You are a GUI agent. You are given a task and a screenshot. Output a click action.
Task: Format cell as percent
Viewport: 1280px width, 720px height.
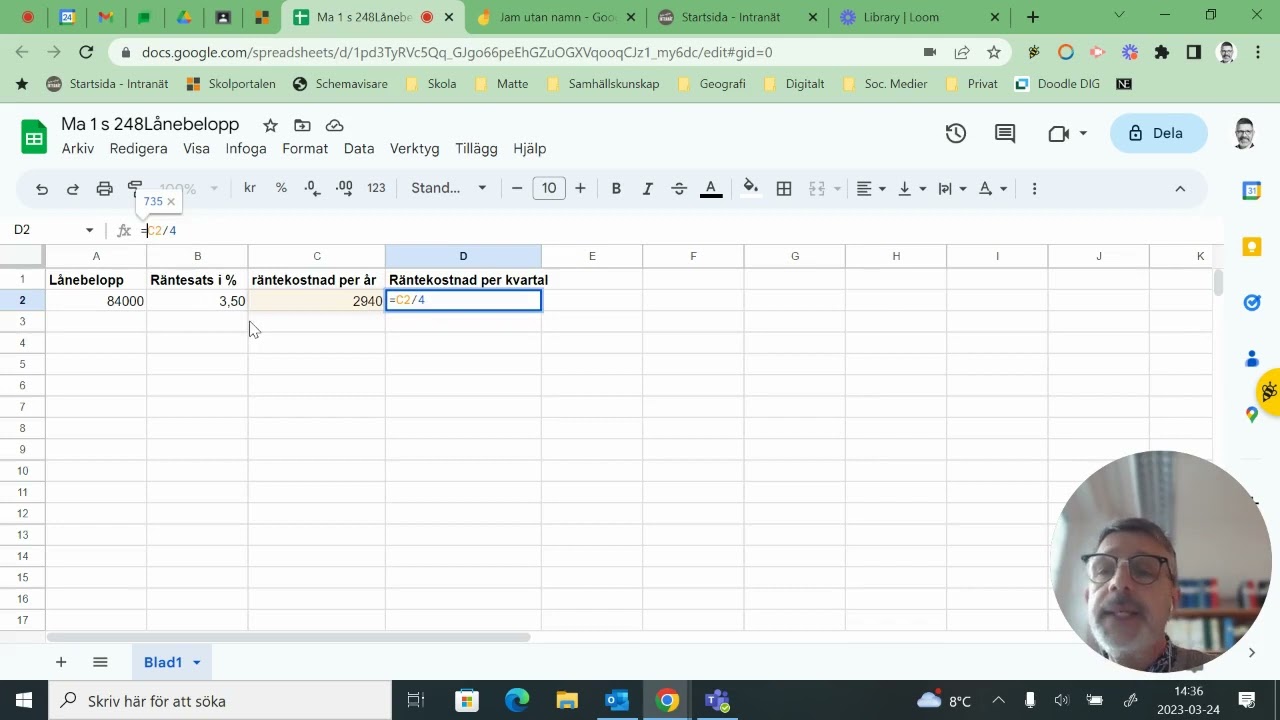coord(281,188)
